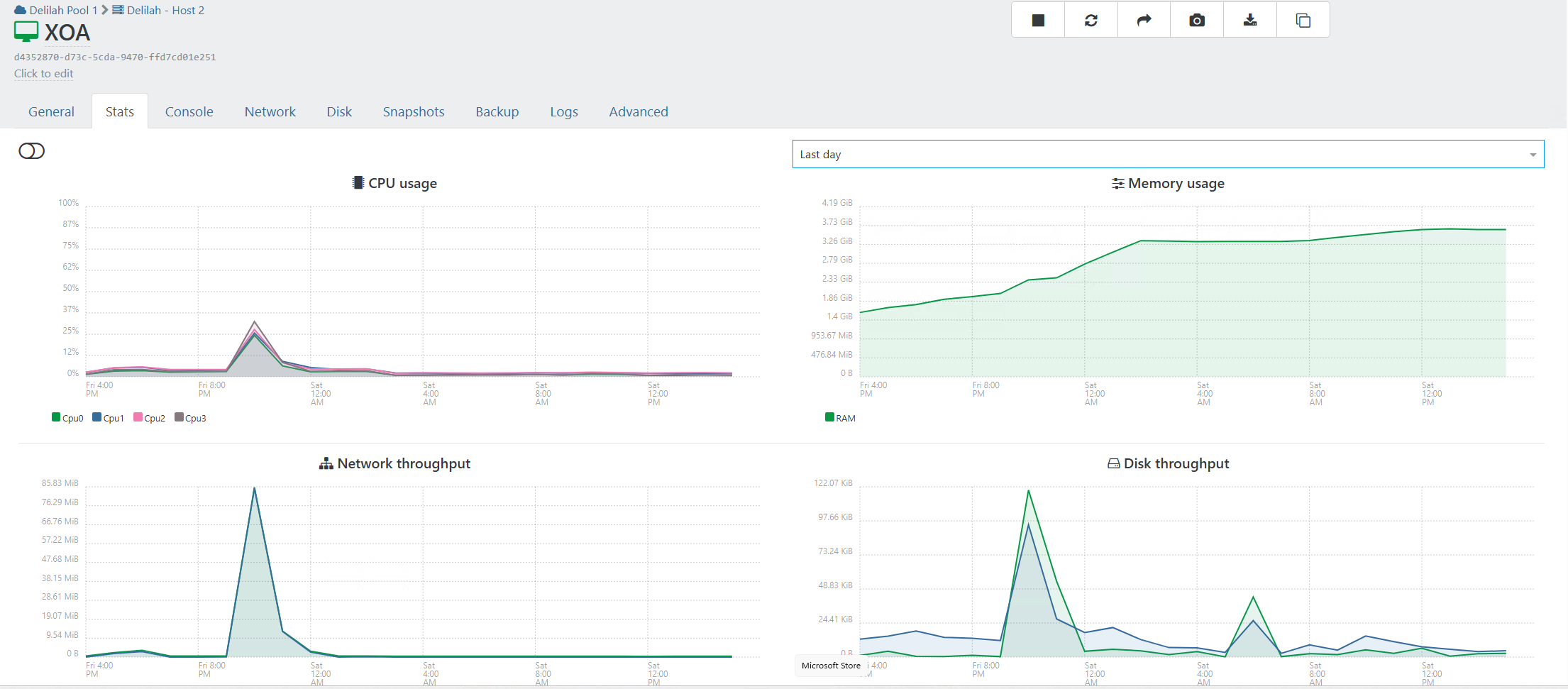Click the Reboot VM refresh icon

[x=1091, y=21]
